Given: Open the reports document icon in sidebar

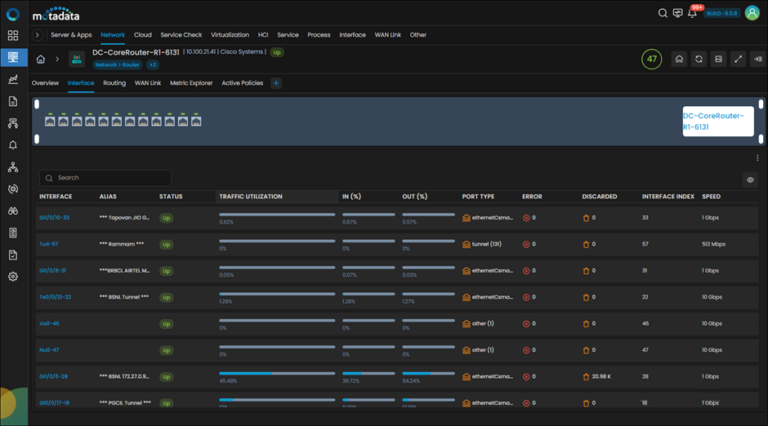Looking at the screenshot, I should tap(13, 101).
